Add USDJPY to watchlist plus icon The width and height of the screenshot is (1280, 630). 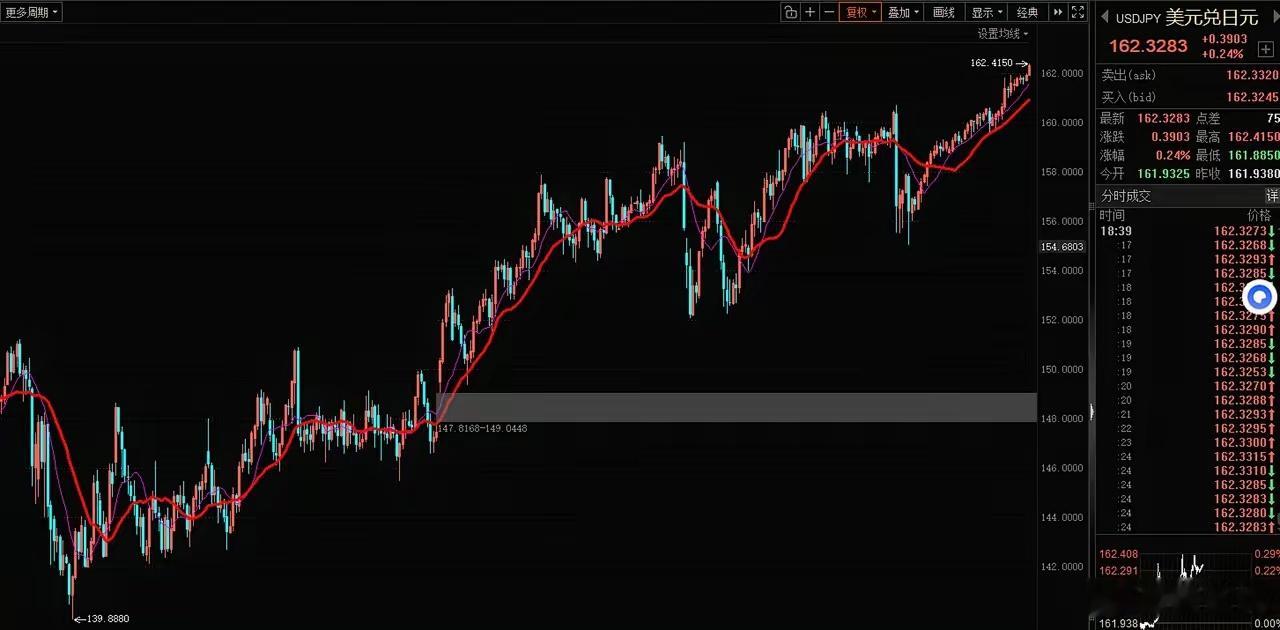pyautogui.click(x=1265, y=48)
